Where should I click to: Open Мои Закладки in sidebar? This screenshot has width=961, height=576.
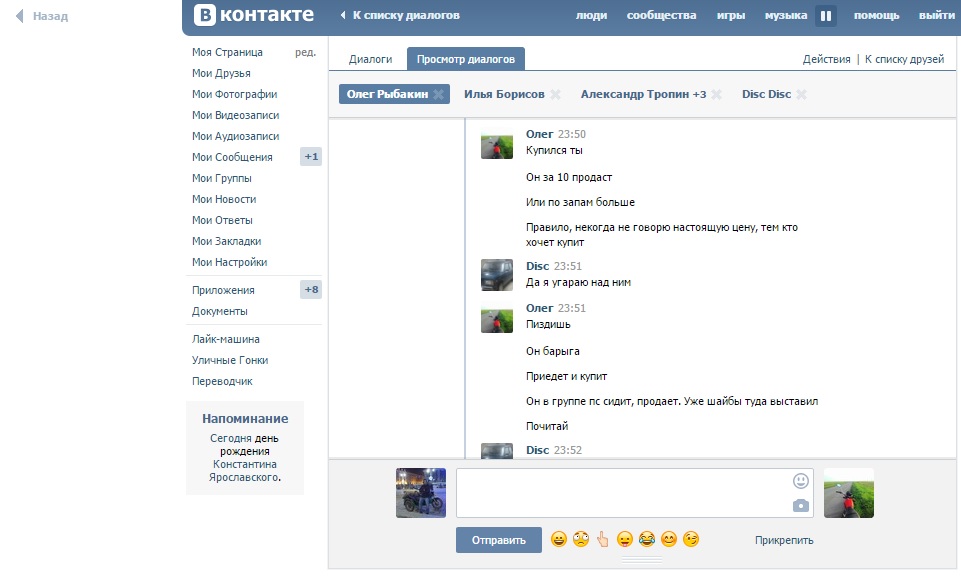tap(227, 241)
